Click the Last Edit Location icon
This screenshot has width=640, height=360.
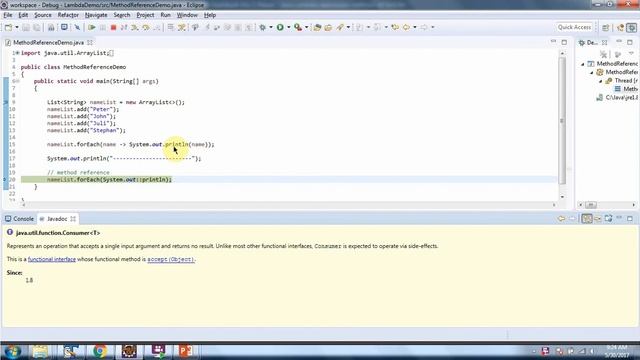click(x=395, y=27)
